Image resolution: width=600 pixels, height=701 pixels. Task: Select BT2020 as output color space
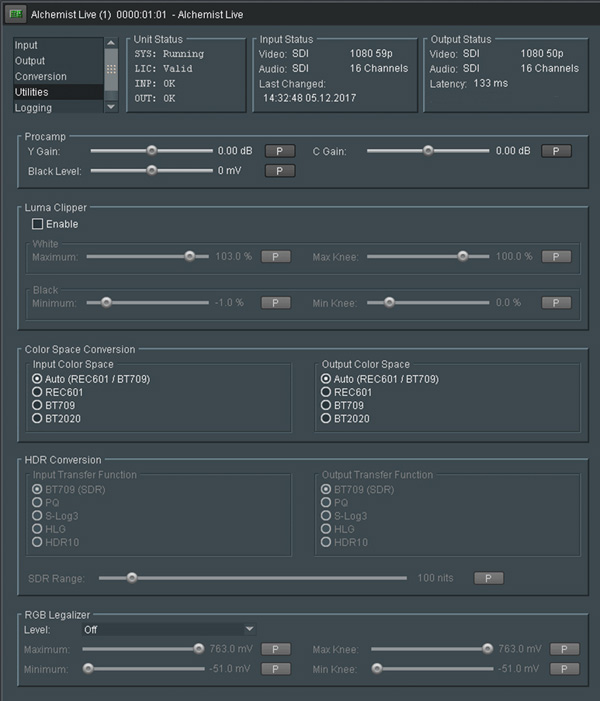(345, 418)
